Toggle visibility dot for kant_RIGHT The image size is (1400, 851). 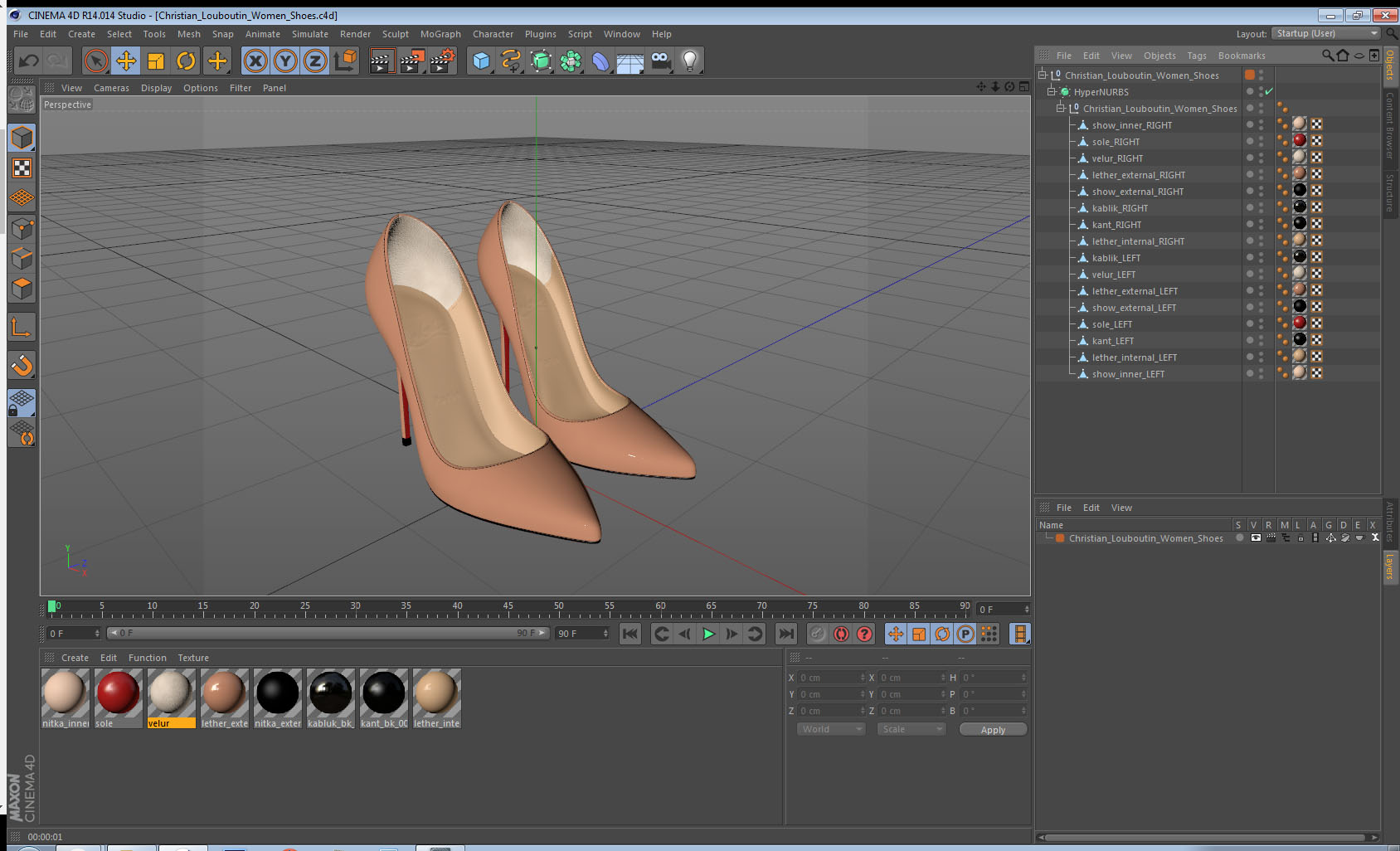[1250, 224]
